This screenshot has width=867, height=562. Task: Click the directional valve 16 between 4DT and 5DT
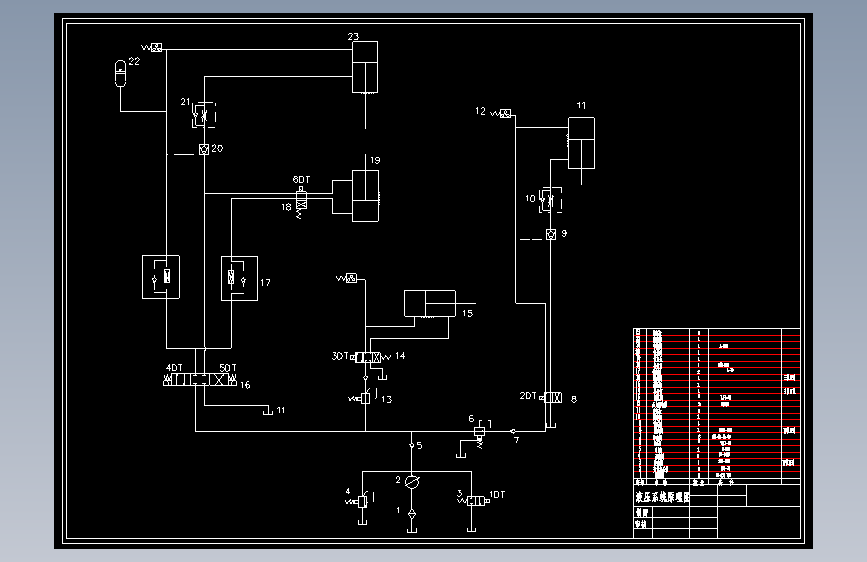point(200,379)
